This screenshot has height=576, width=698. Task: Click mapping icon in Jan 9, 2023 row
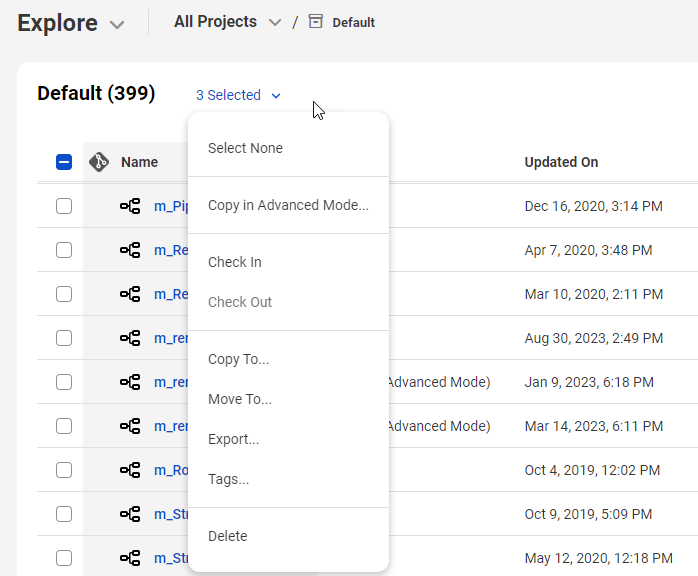click(x=130, y=382)
